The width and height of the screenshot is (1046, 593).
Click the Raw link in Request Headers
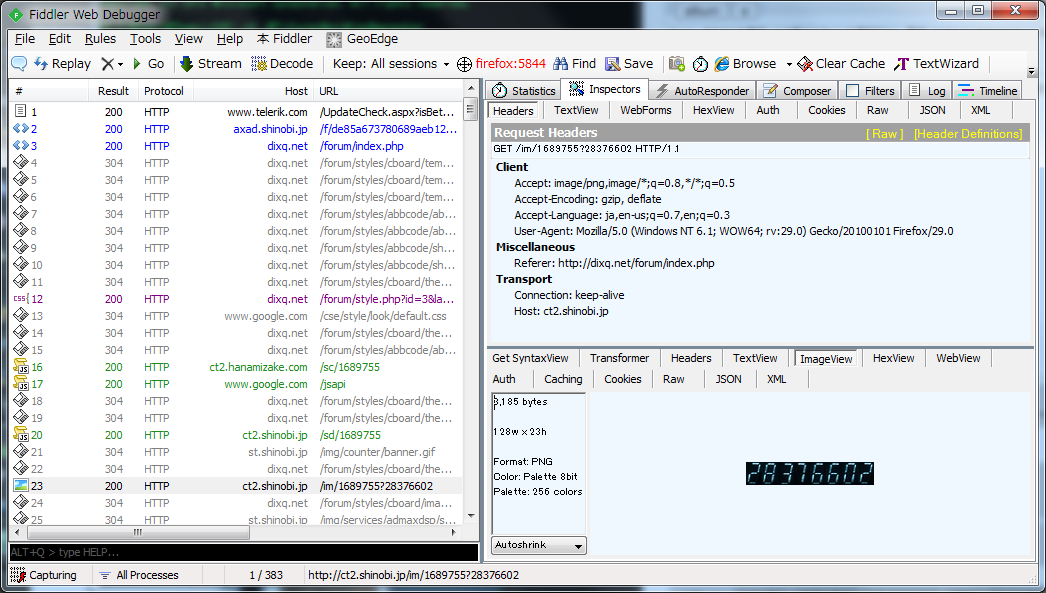pyautogui.click(x=884, y=134)
